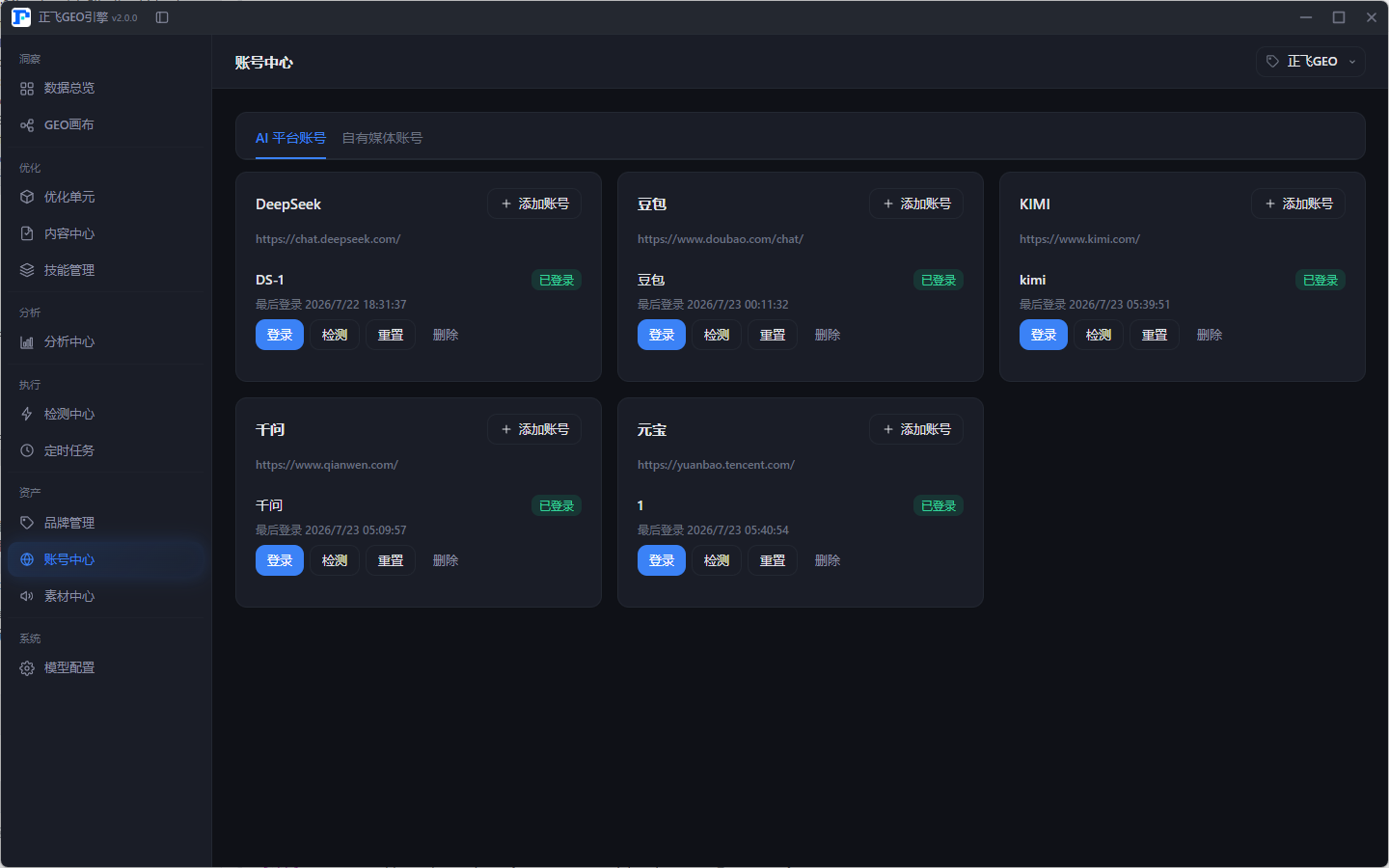Click 重置 in the 千问 card
1389x868 pixels.
pyautogui.click(x=391, y=560)
